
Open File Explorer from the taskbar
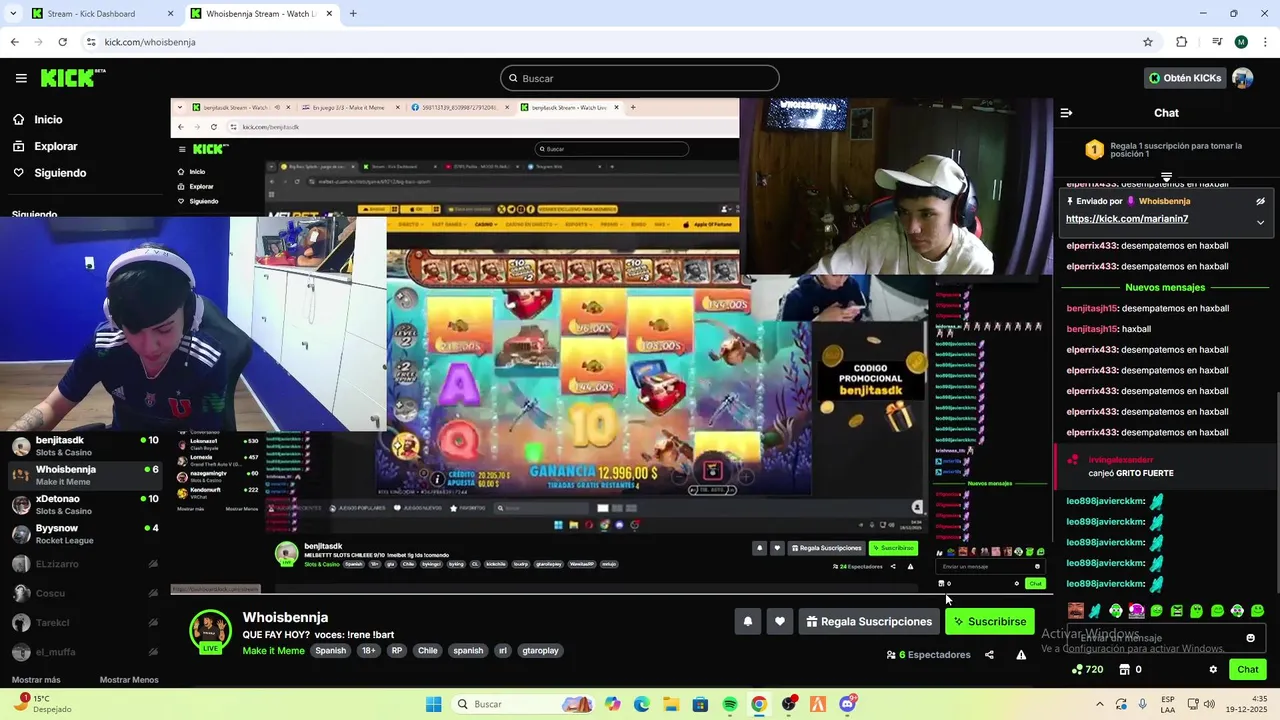[x=671, y=704]
